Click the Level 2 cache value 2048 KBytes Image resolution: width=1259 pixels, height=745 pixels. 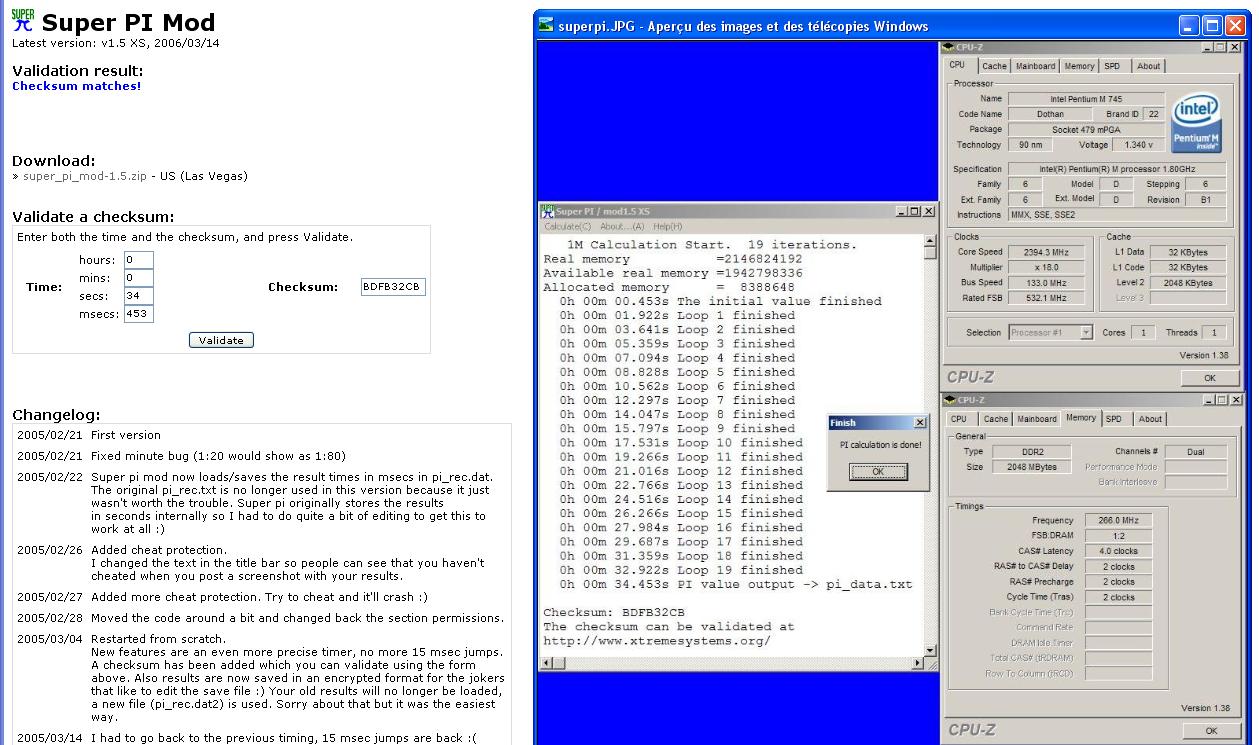coord(1188,283)
